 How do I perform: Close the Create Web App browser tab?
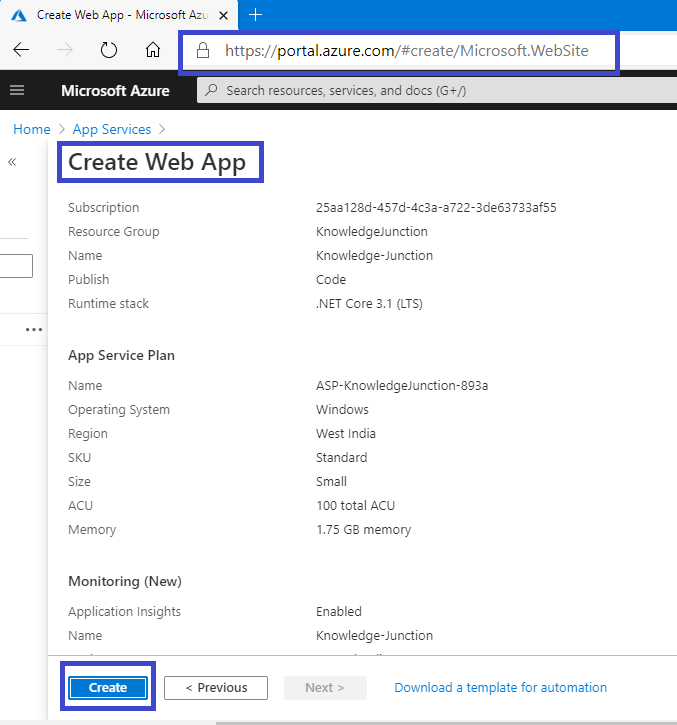223,15
